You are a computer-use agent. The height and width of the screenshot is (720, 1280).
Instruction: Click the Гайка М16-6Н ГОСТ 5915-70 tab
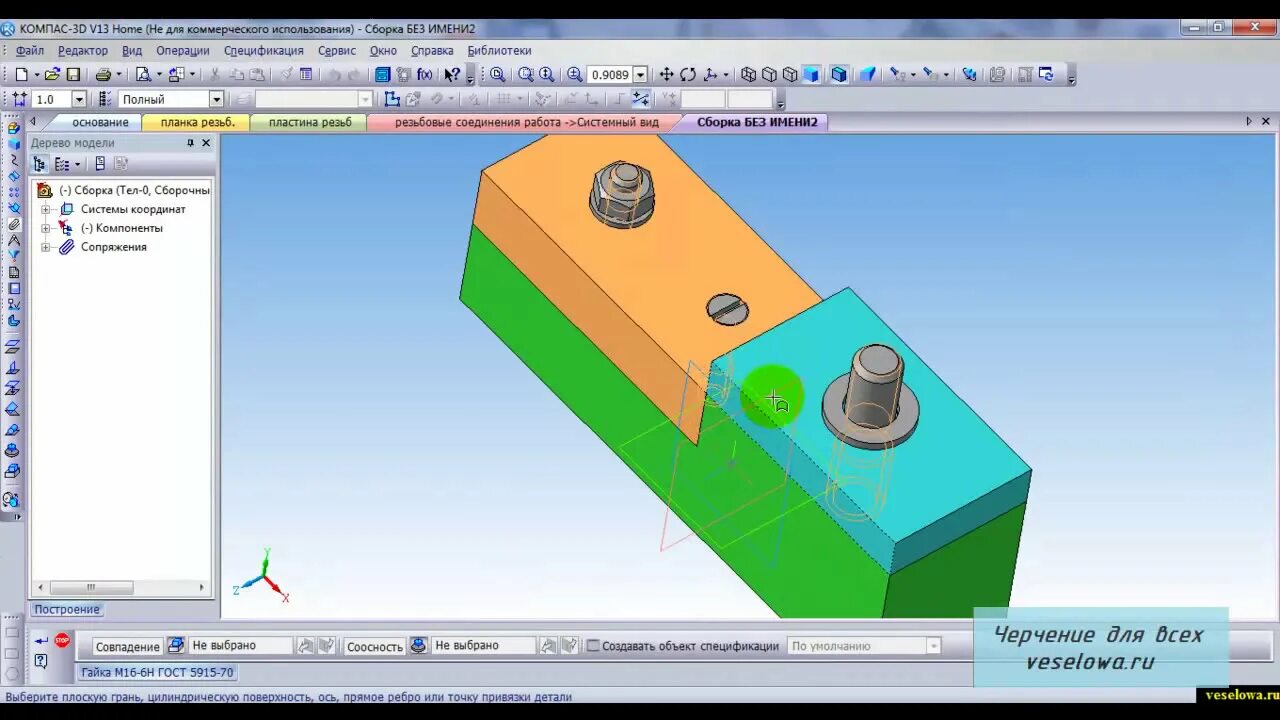click(157, 673)
